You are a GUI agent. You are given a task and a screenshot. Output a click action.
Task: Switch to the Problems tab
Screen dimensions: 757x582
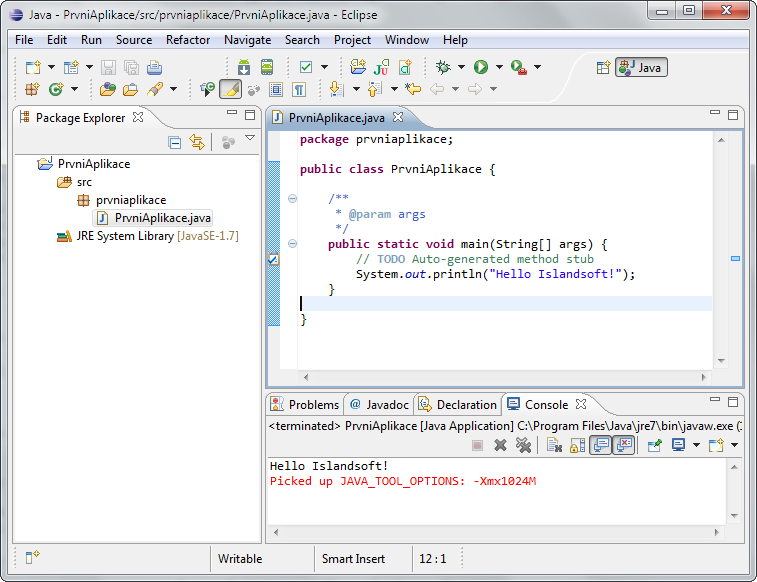[x=305, y=404]
